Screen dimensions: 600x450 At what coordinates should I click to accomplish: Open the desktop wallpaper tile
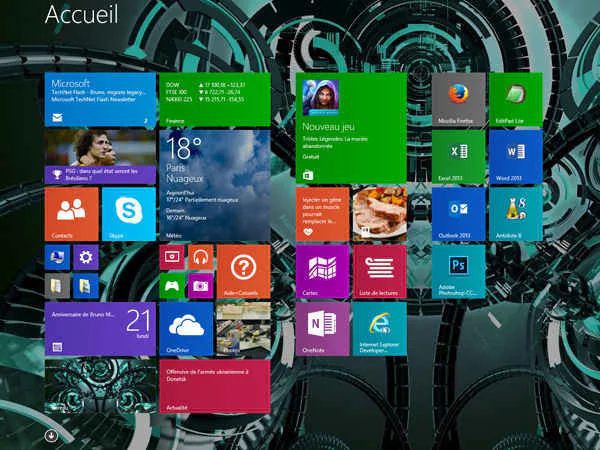[100, 386]
